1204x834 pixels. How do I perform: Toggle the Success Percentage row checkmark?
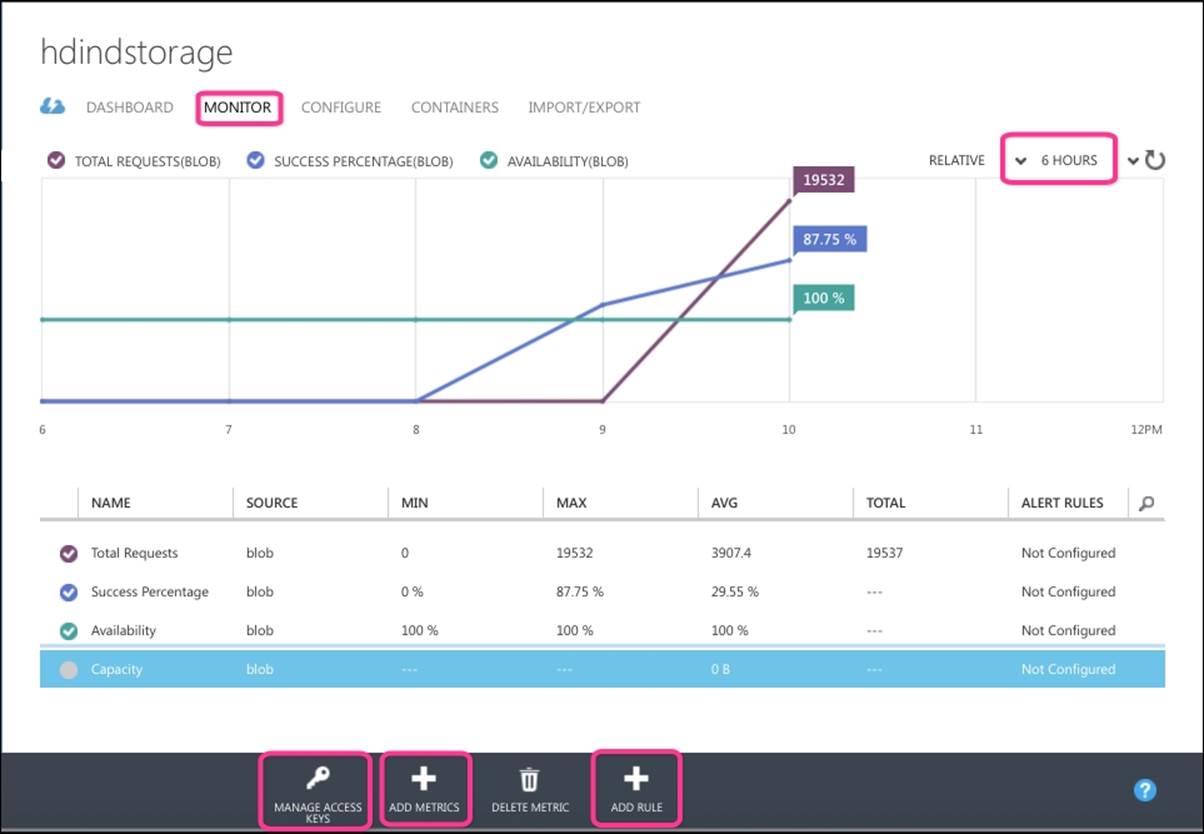coord(69,592)
